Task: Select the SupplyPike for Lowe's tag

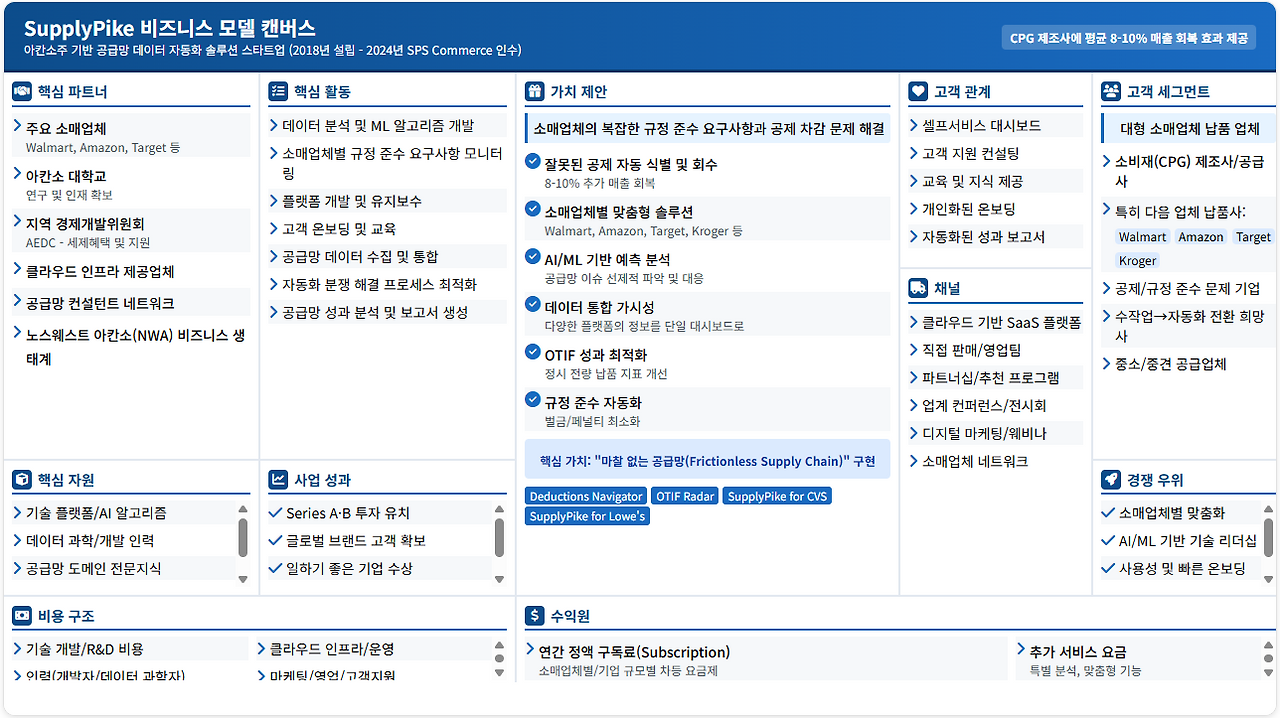Action: point(587,516)
